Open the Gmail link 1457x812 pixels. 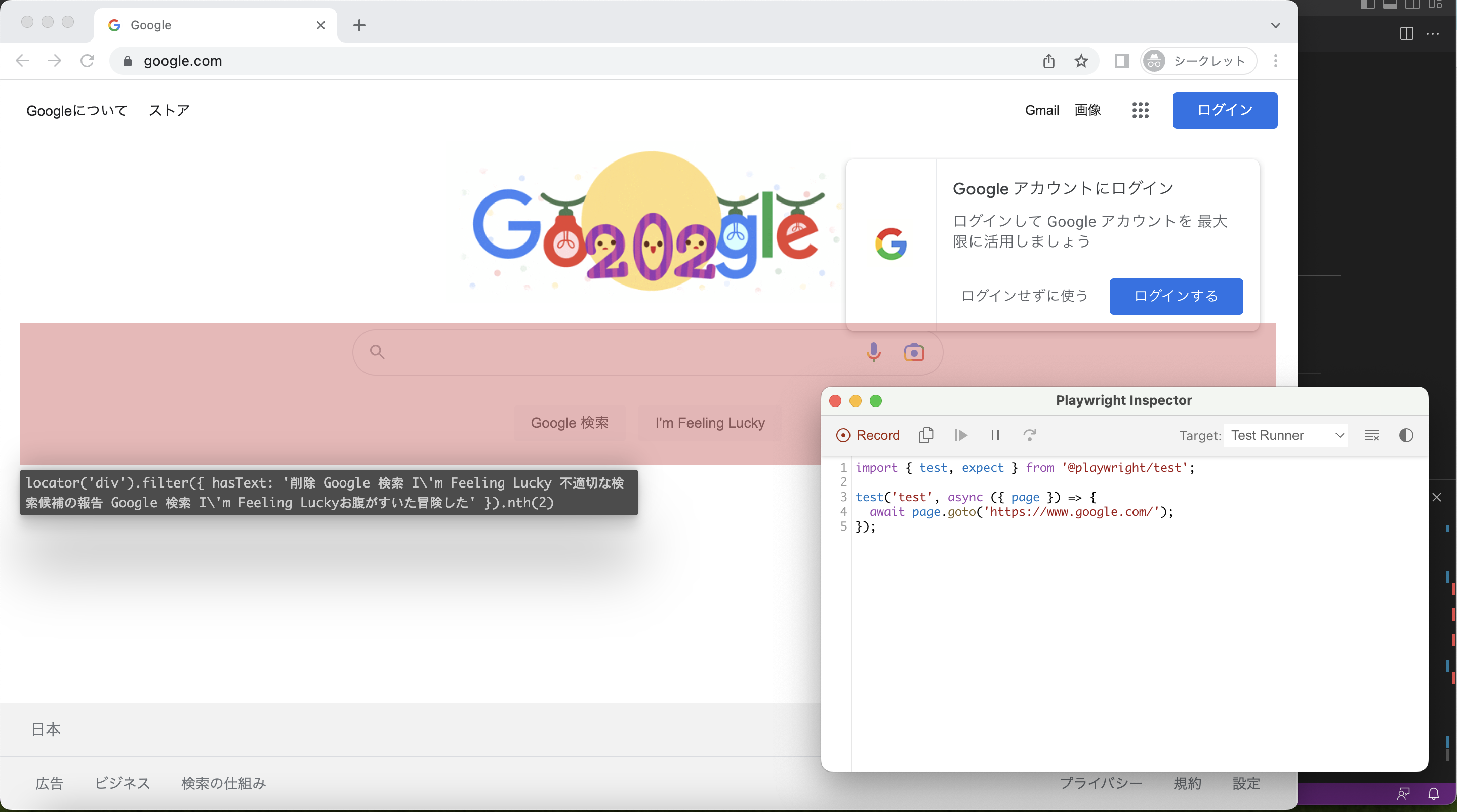coord(1042,110)
